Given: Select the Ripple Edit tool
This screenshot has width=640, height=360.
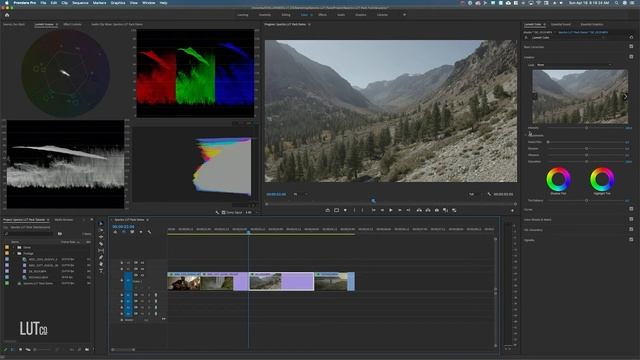Looking at the screenshot, I should (x=101, y=237).
